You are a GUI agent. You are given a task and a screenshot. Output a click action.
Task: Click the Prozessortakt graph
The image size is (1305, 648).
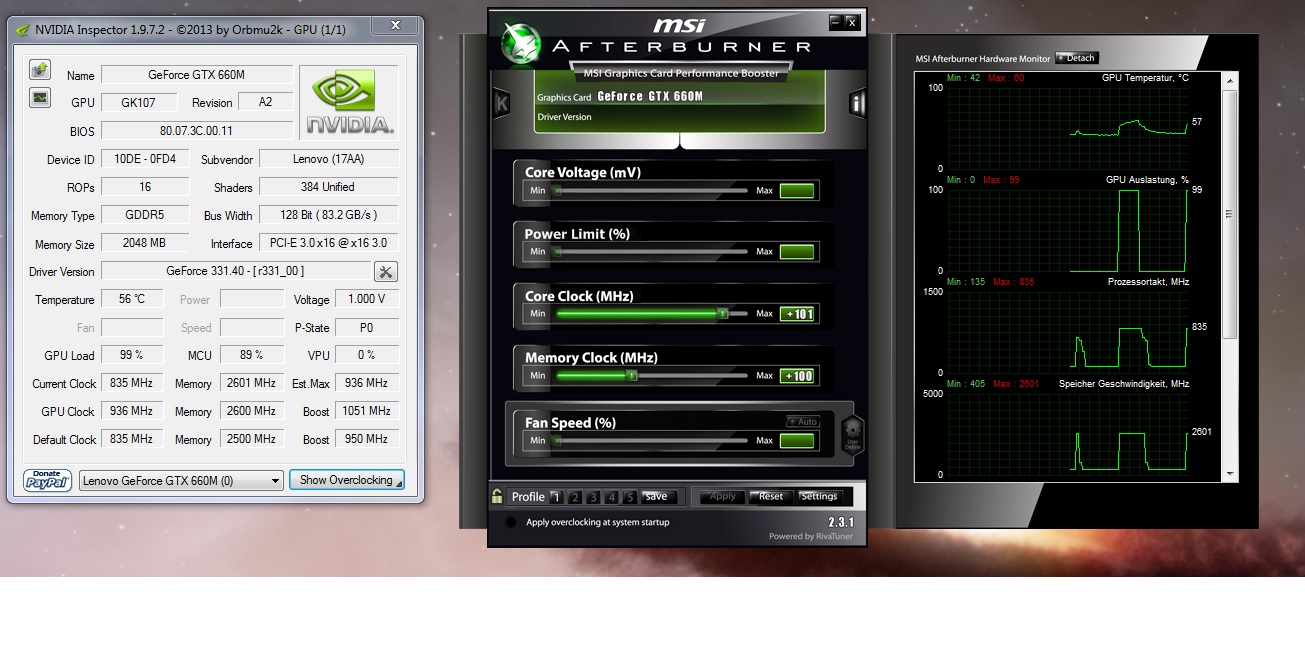pos(1066,332)
